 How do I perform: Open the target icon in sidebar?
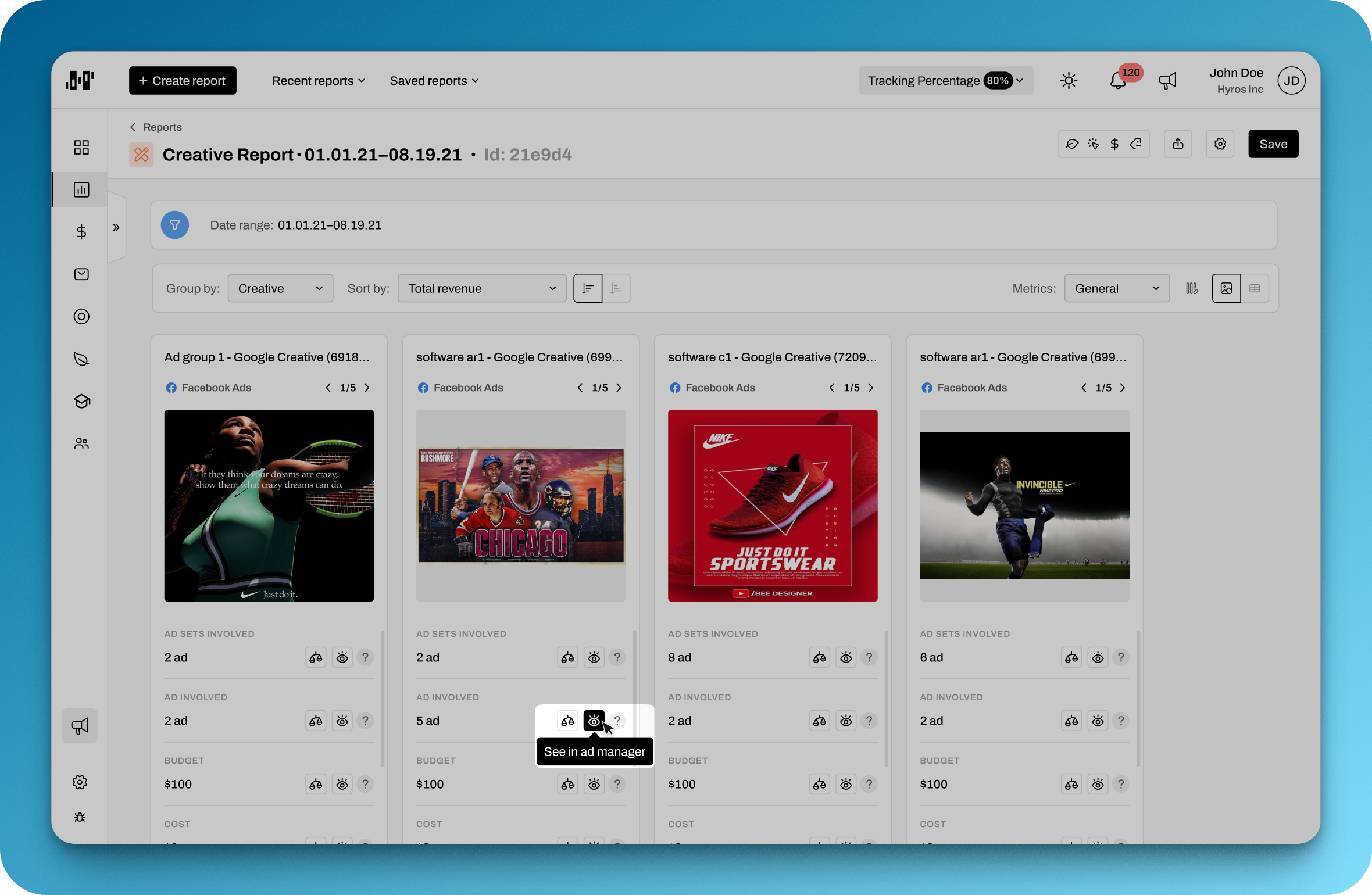coord(81,317)
